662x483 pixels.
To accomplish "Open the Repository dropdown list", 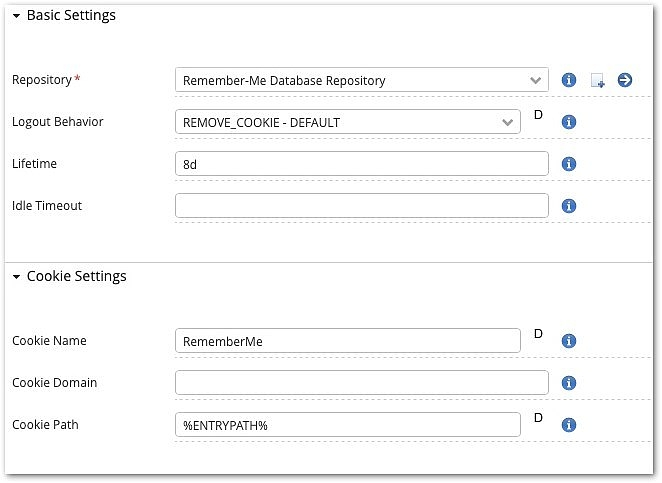I will click(361, 80).
